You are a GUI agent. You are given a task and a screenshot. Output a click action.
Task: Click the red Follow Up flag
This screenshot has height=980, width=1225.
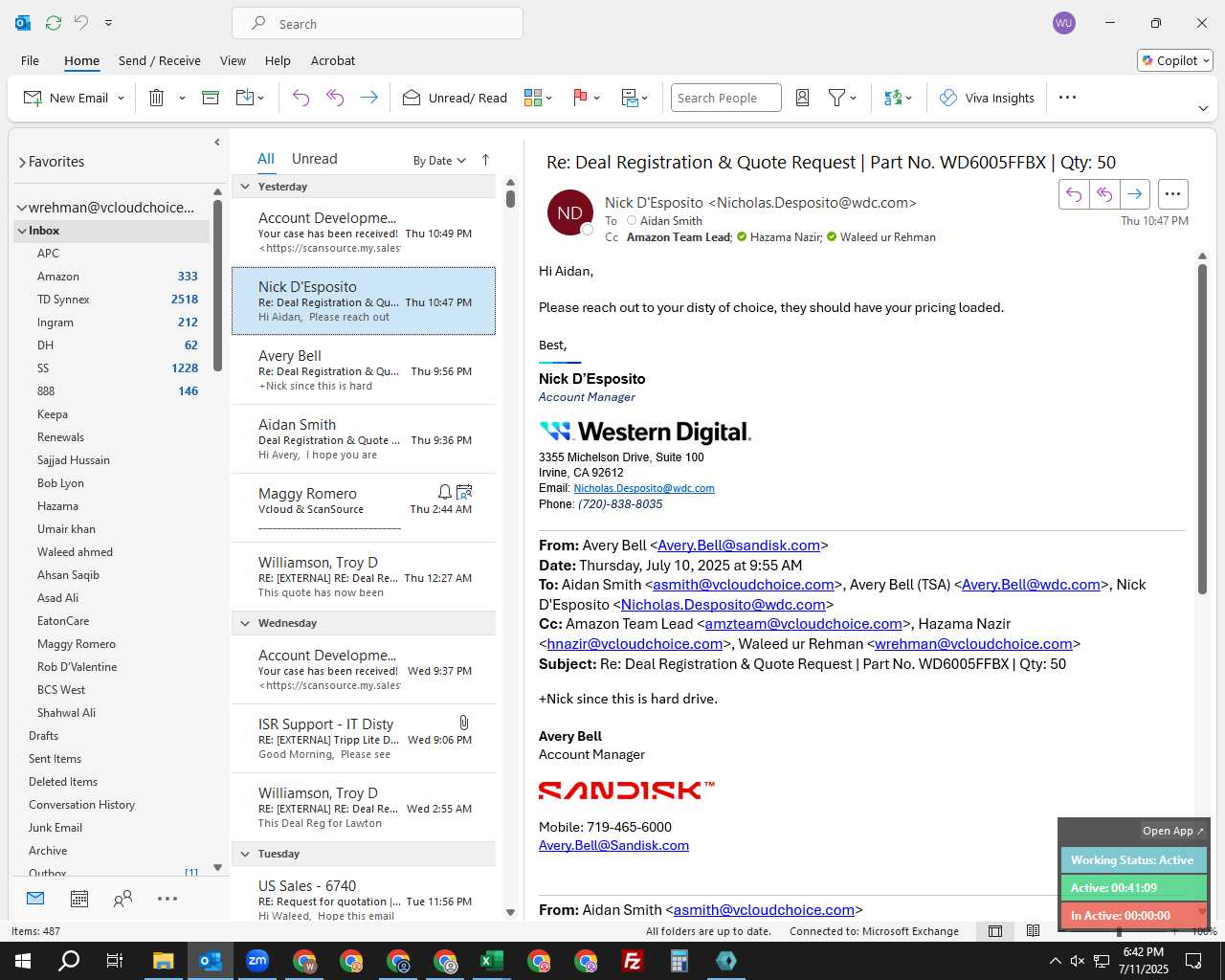(x=579, y=98)
